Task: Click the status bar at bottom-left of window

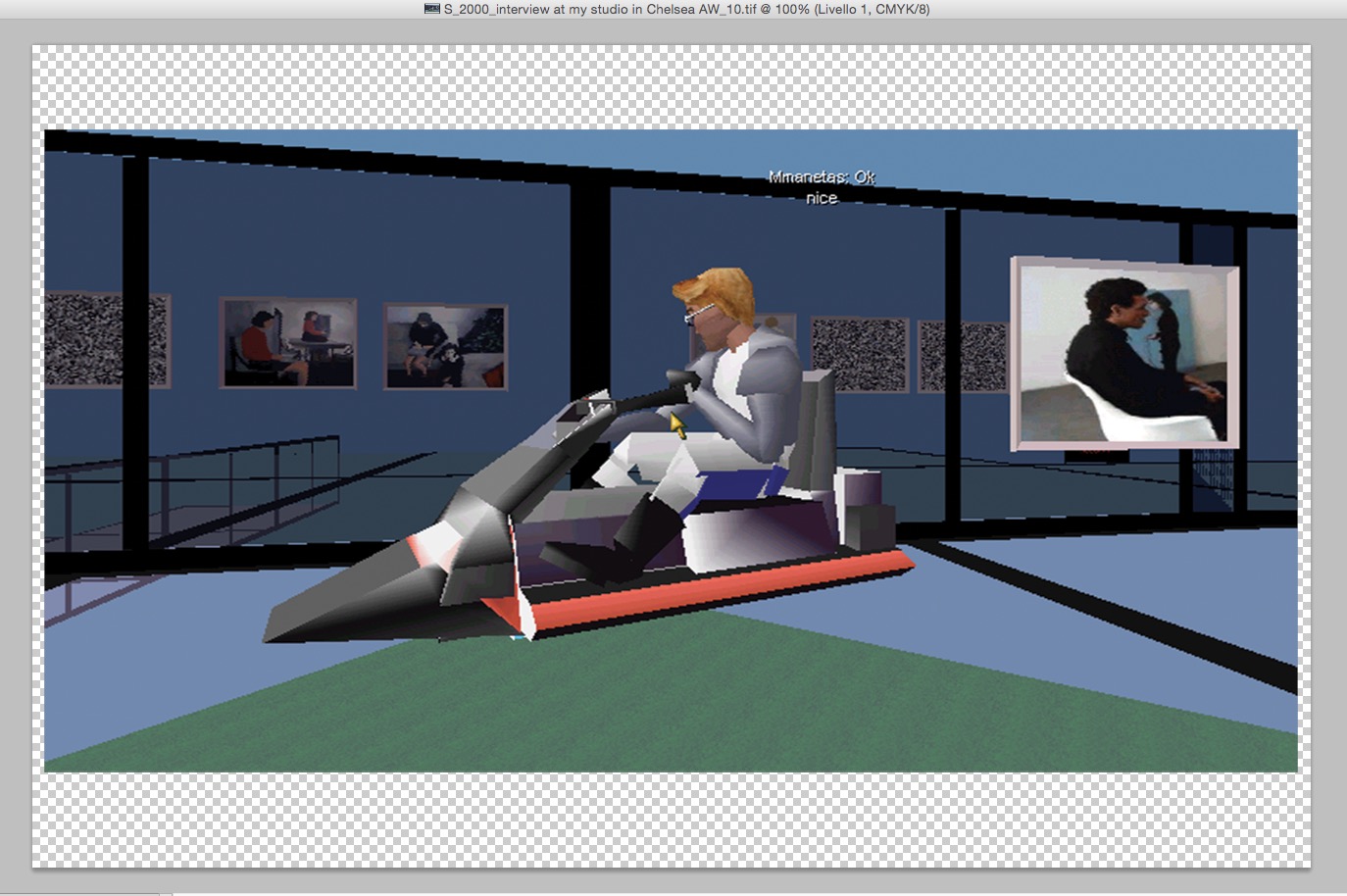Action: pos(78,893)
